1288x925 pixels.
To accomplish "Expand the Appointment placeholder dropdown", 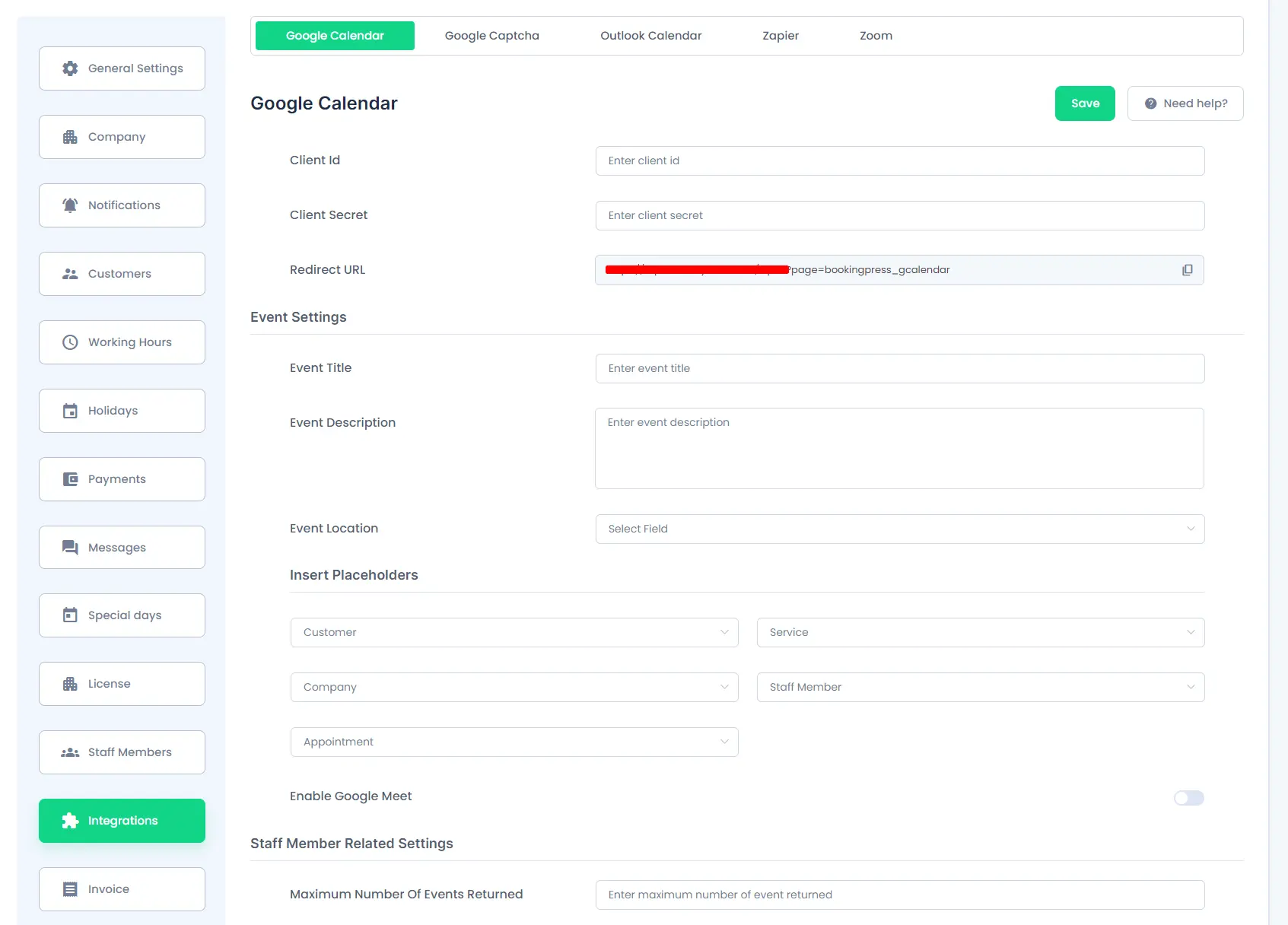I will pyautogui.click(x=514, y=742).
